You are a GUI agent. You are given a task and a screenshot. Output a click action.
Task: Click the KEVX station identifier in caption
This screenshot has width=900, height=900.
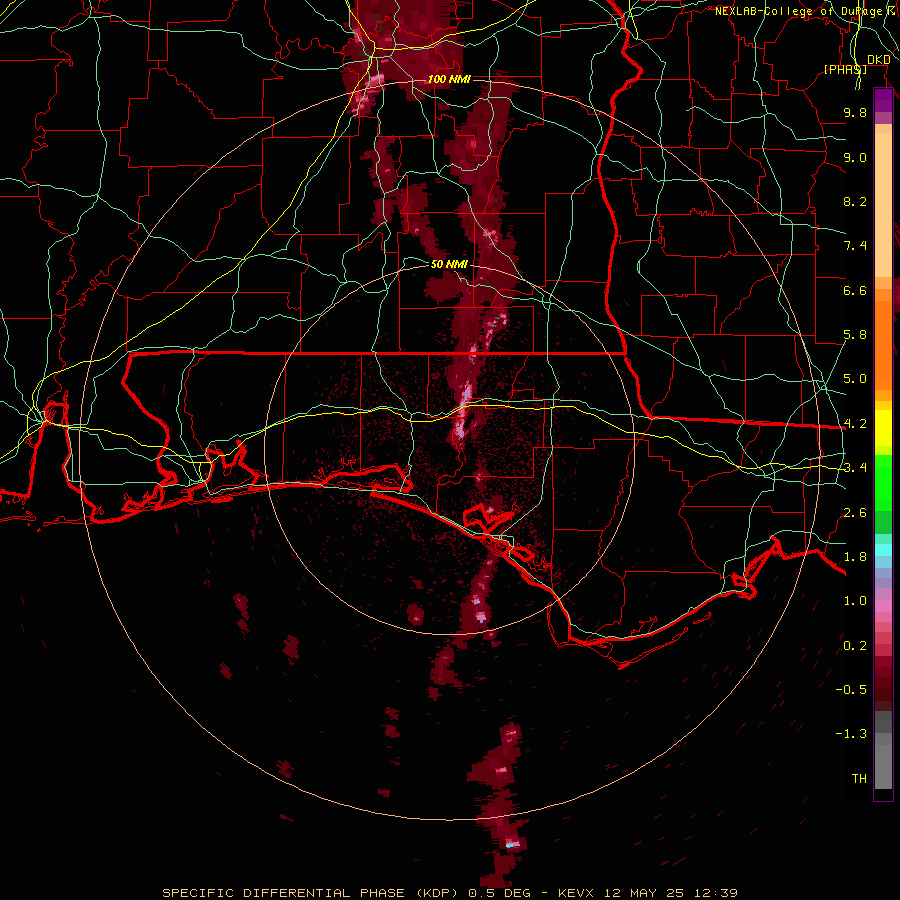coord(577,893)
